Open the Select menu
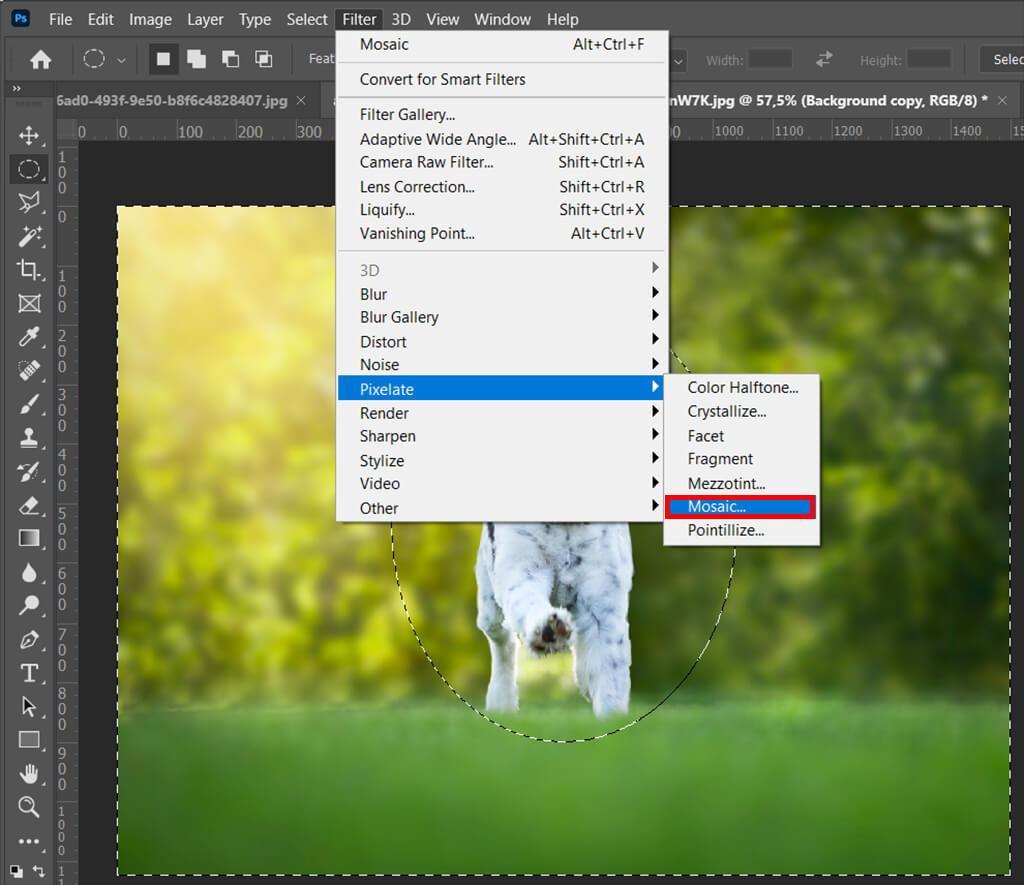 [306, 18]
